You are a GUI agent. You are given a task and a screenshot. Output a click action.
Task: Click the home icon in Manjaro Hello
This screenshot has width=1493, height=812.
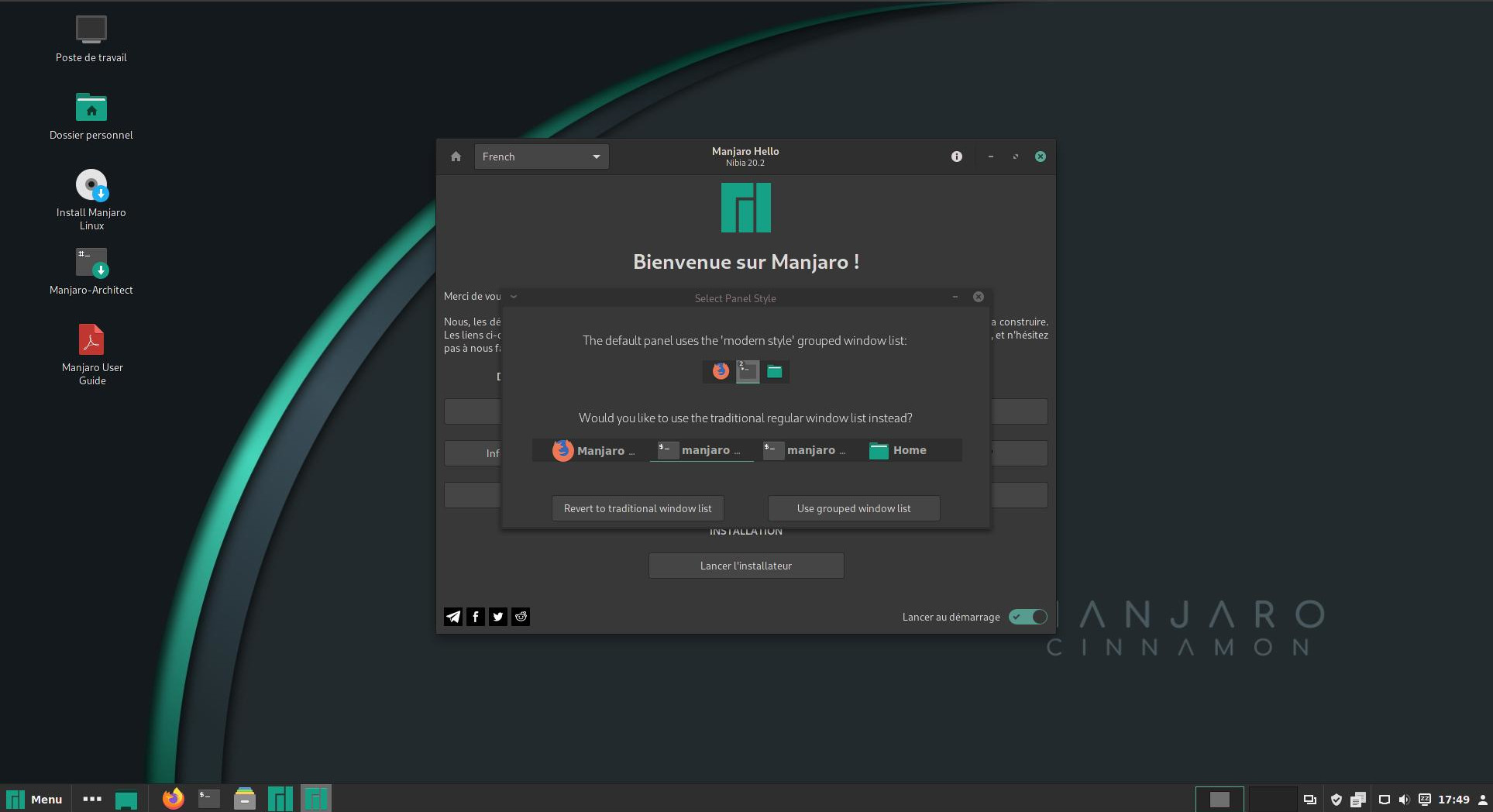(456, 157)
